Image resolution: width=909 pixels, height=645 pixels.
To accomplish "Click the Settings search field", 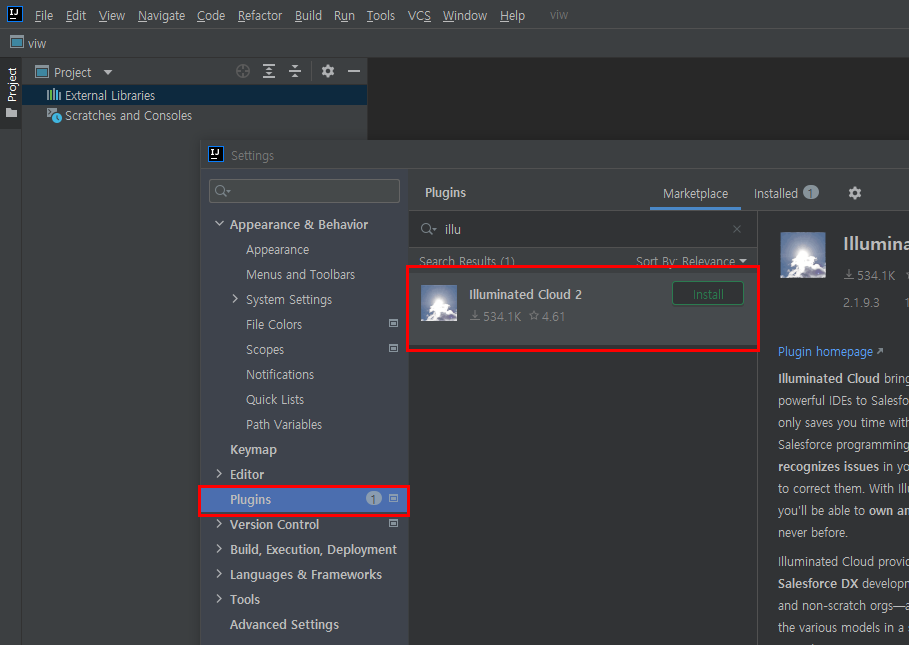I will tap(304, 191).
